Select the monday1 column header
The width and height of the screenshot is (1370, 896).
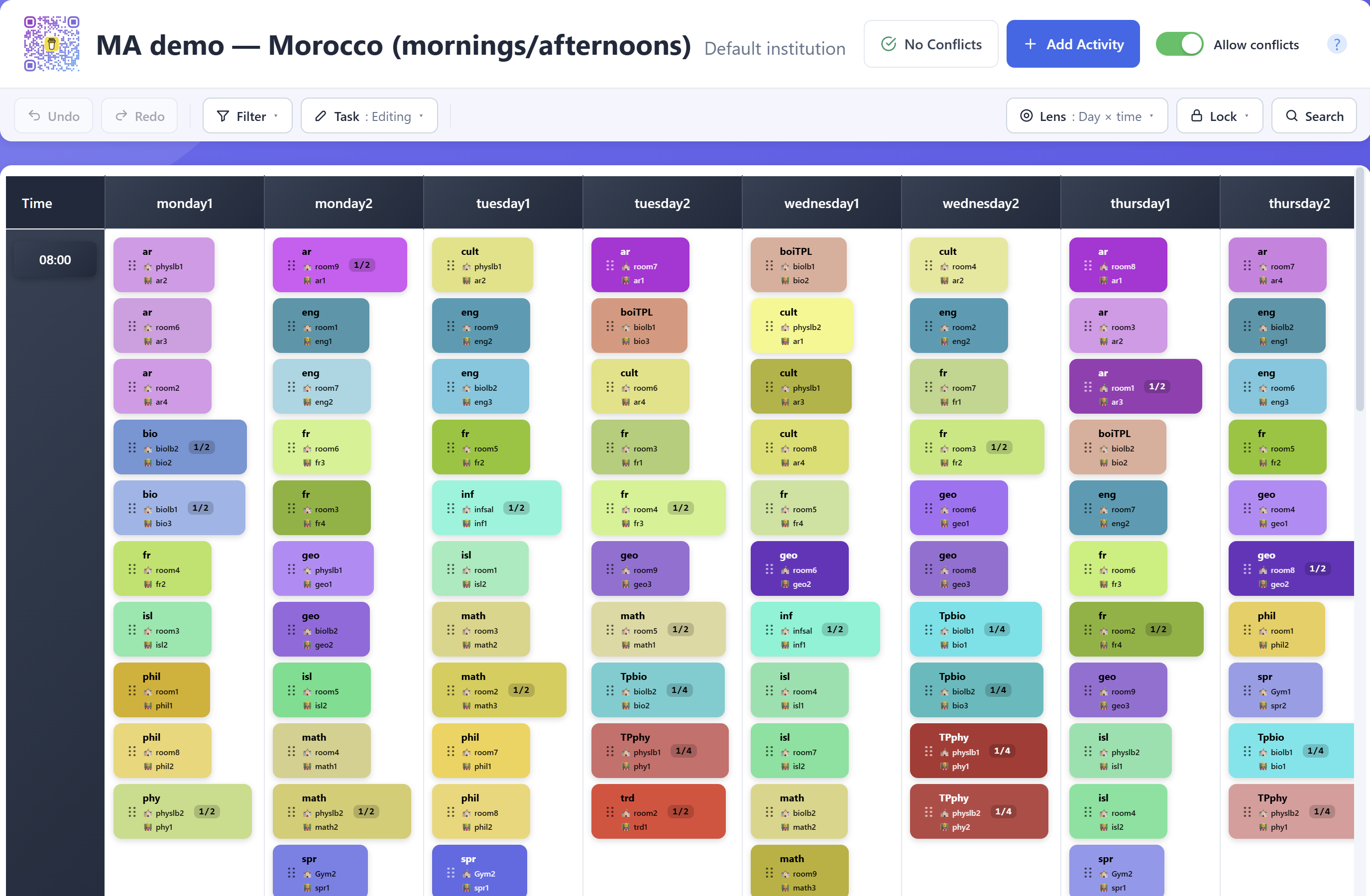(x=185, y=203)
